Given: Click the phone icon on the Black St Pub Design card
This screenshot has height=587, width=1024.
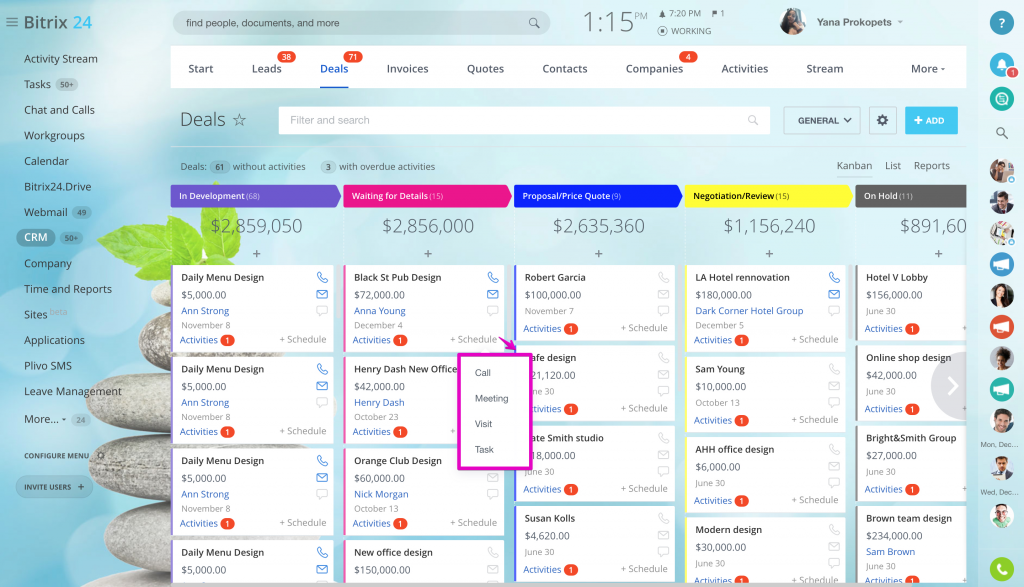Looking at the screenshot, I should click(x=492, y=278).
